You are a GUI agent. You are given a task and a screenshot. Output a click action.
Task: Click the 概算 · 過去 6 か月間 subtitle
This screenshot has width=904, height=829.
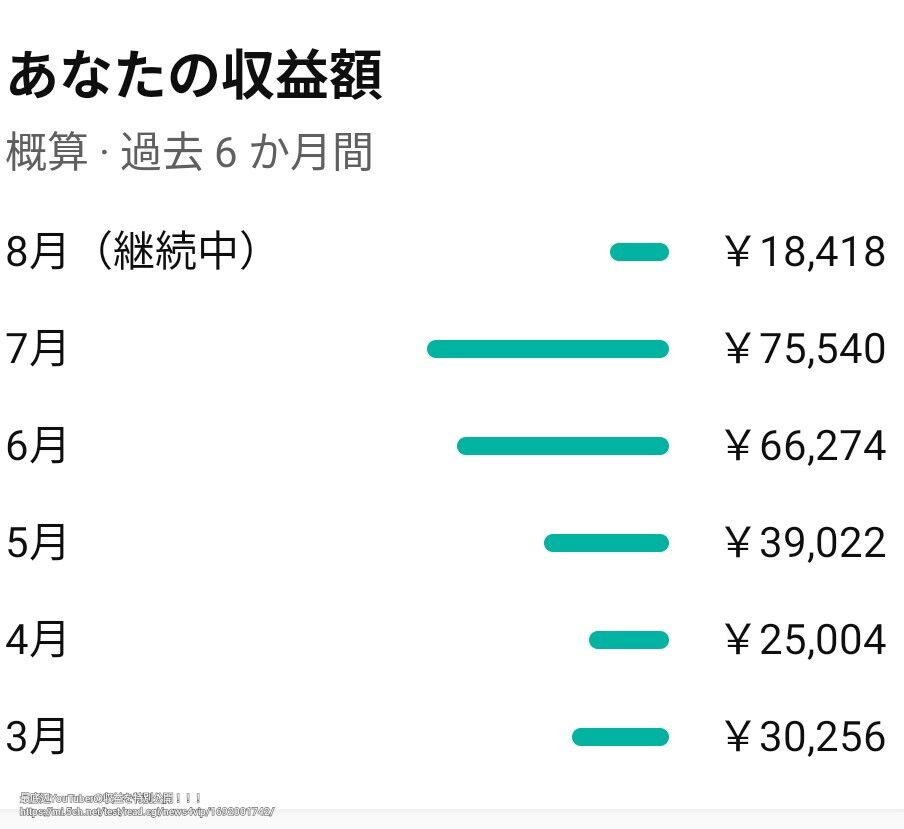tap(190, 154)
